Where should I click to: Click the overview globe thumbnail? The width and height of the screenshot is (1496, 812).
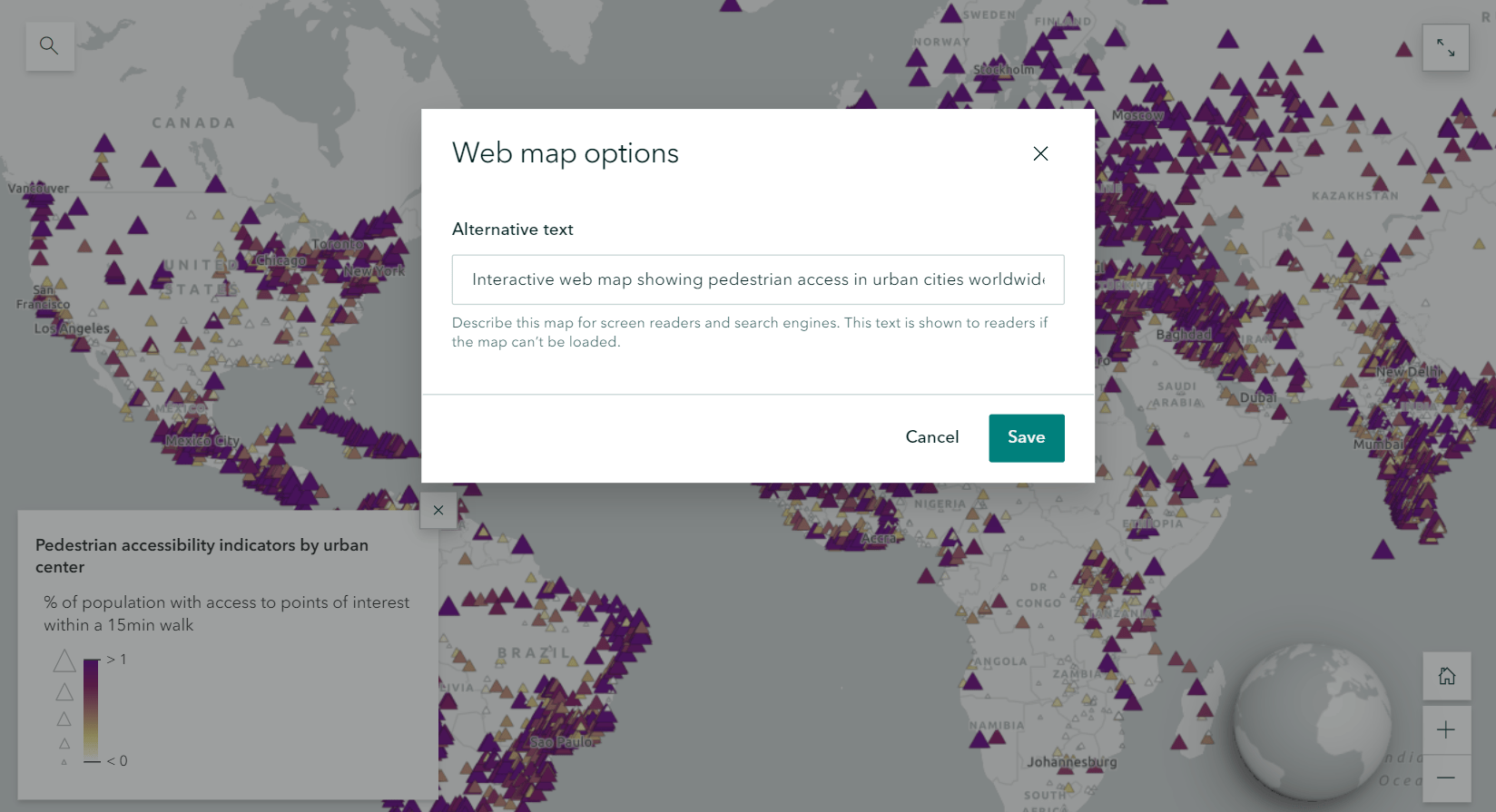[1312, 721]
